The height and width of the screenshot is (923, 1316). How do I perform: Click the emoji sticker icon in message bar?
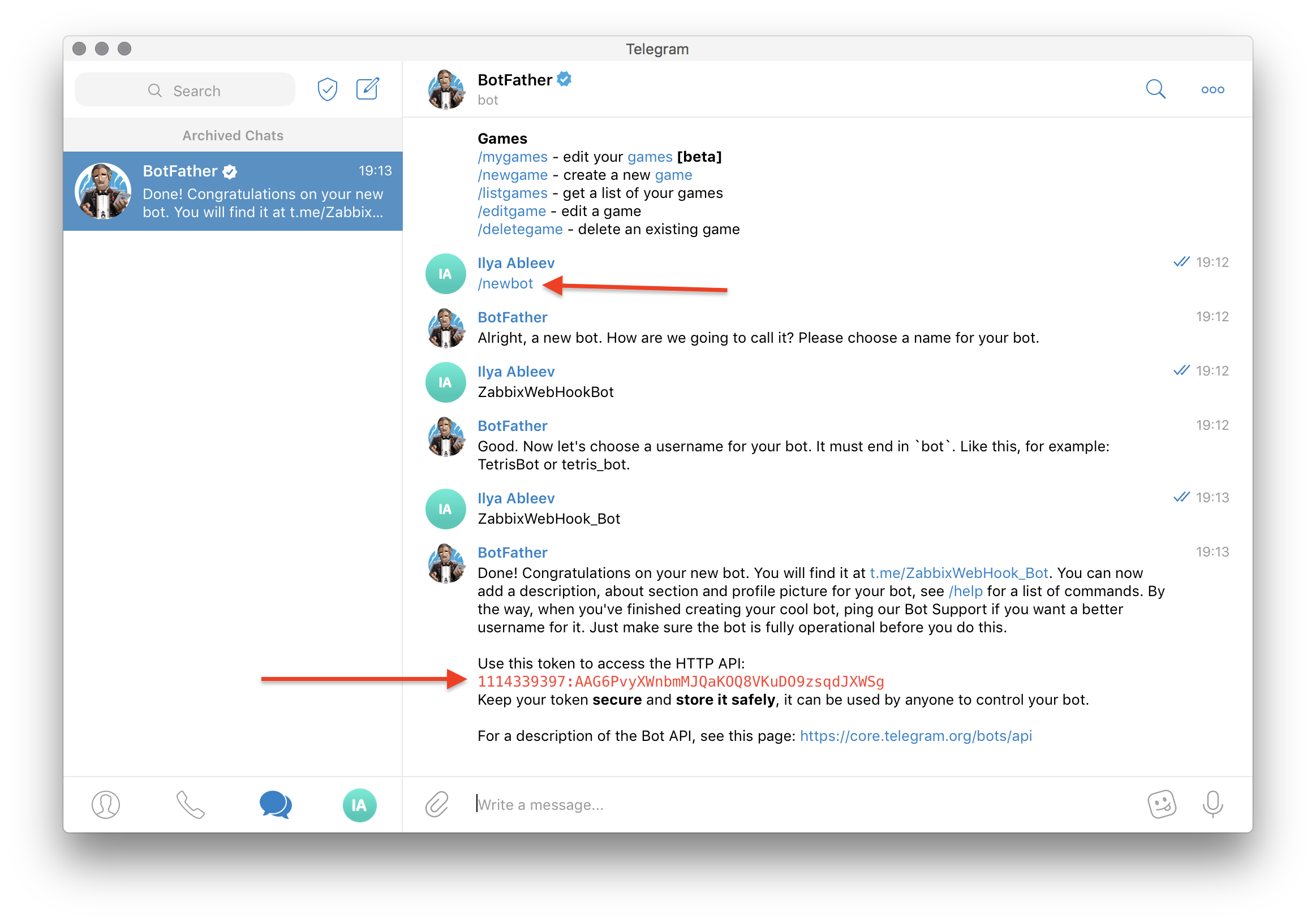1162,803
